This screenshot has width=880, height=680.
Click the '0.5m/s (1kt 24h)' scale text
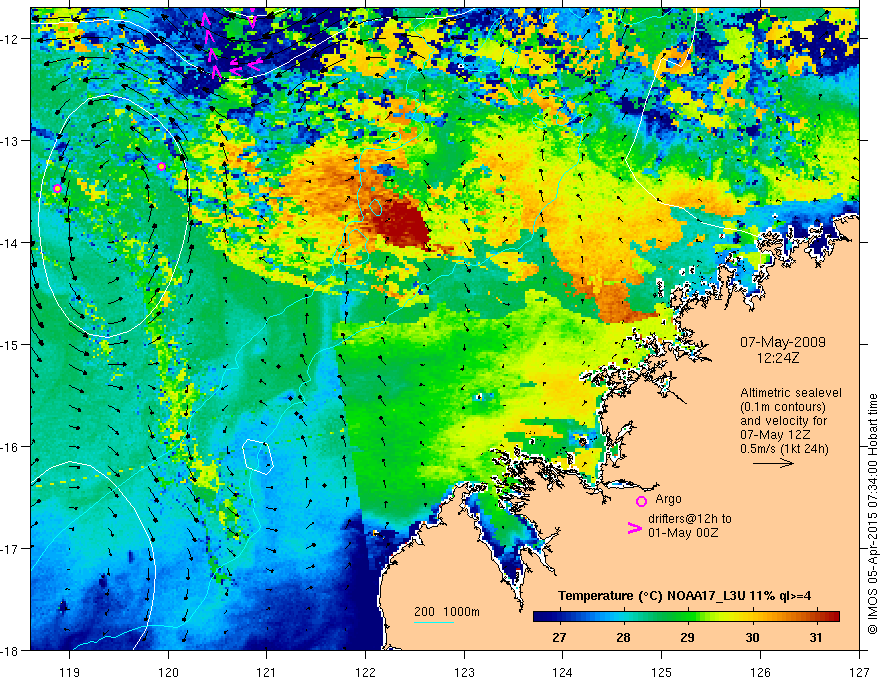coord(784,449)
